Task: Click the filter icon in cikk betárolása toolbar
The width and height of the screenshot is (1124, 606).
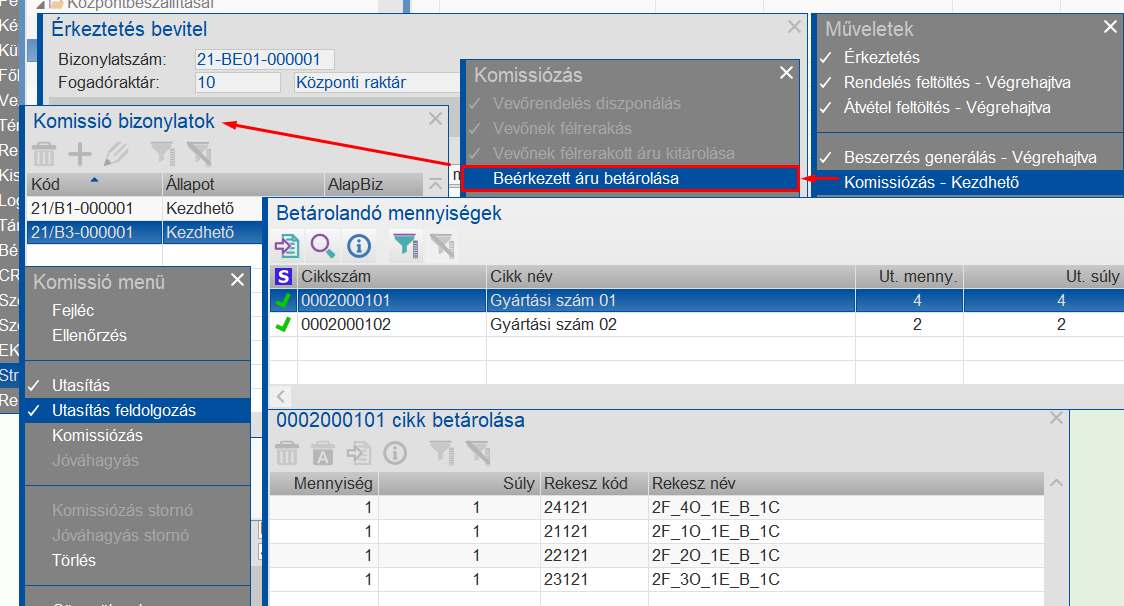Action: (x=442, y=453)
